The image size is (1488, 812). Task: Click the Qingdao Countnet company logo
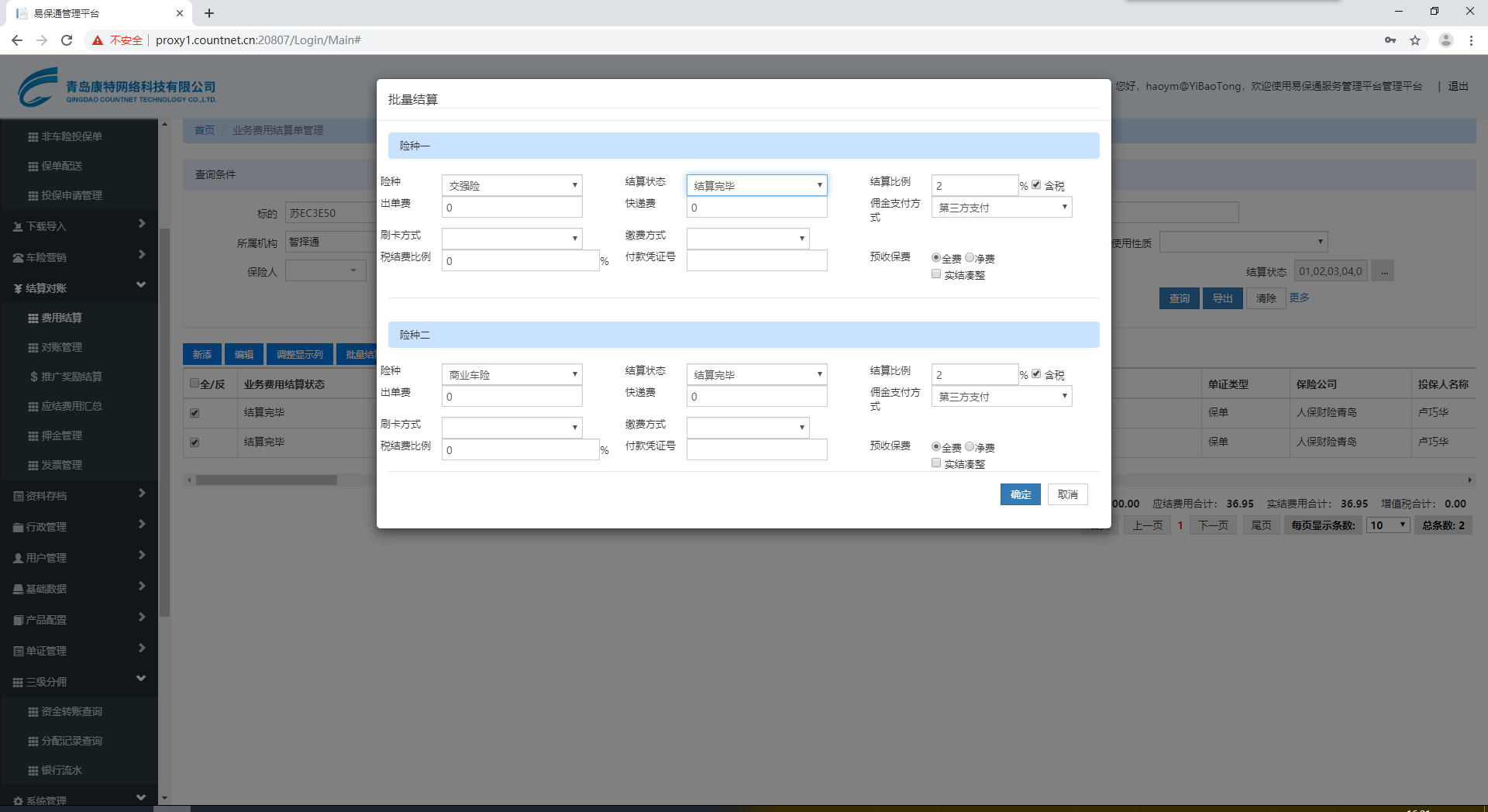(x=118, y=87)
